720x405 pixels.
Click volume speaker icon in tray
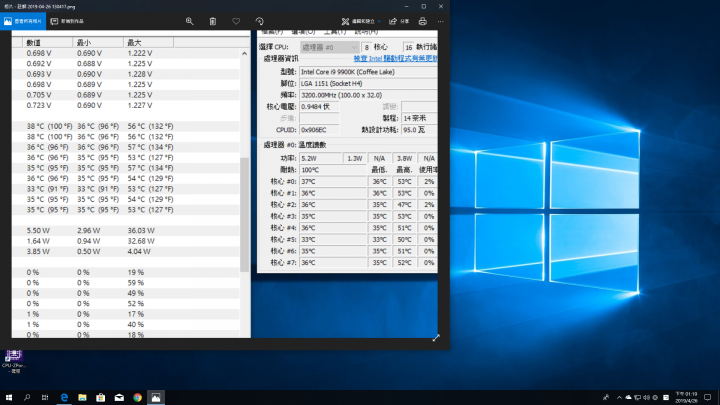(x=647, y=398)
